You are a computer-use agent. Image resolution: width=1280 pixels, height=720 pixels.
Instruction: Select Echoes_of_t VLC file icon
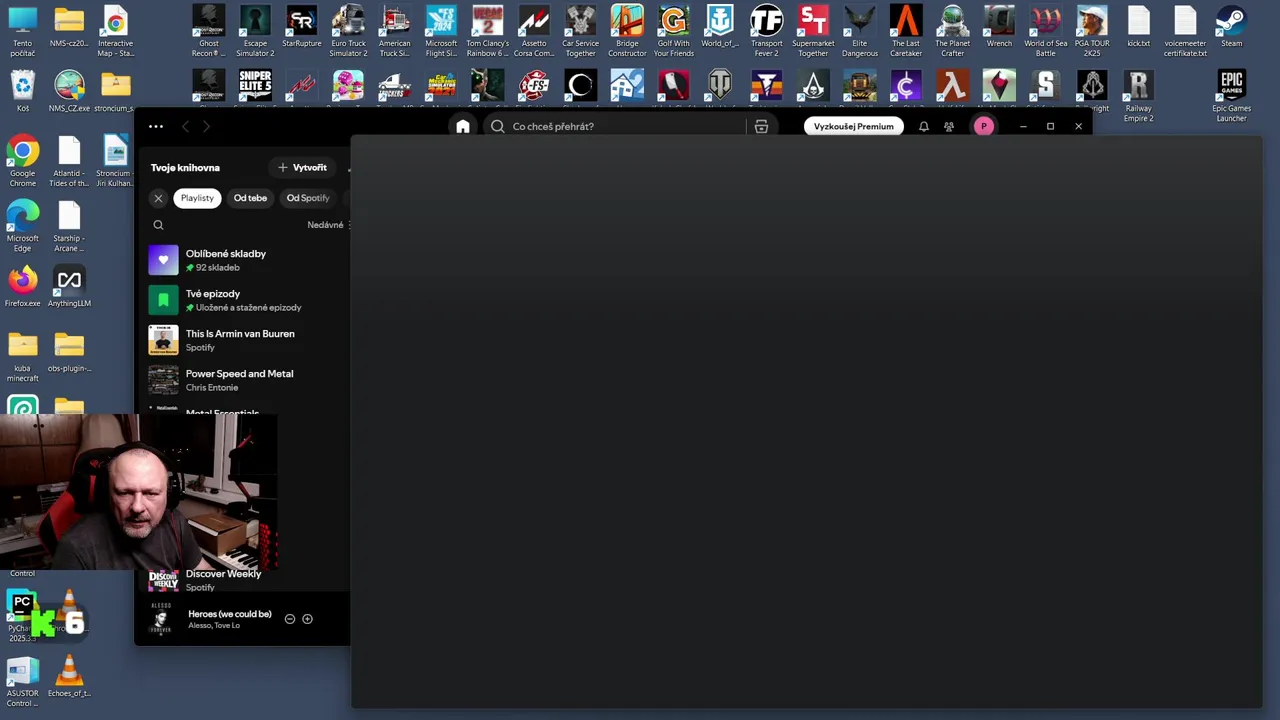coord(69,676)
